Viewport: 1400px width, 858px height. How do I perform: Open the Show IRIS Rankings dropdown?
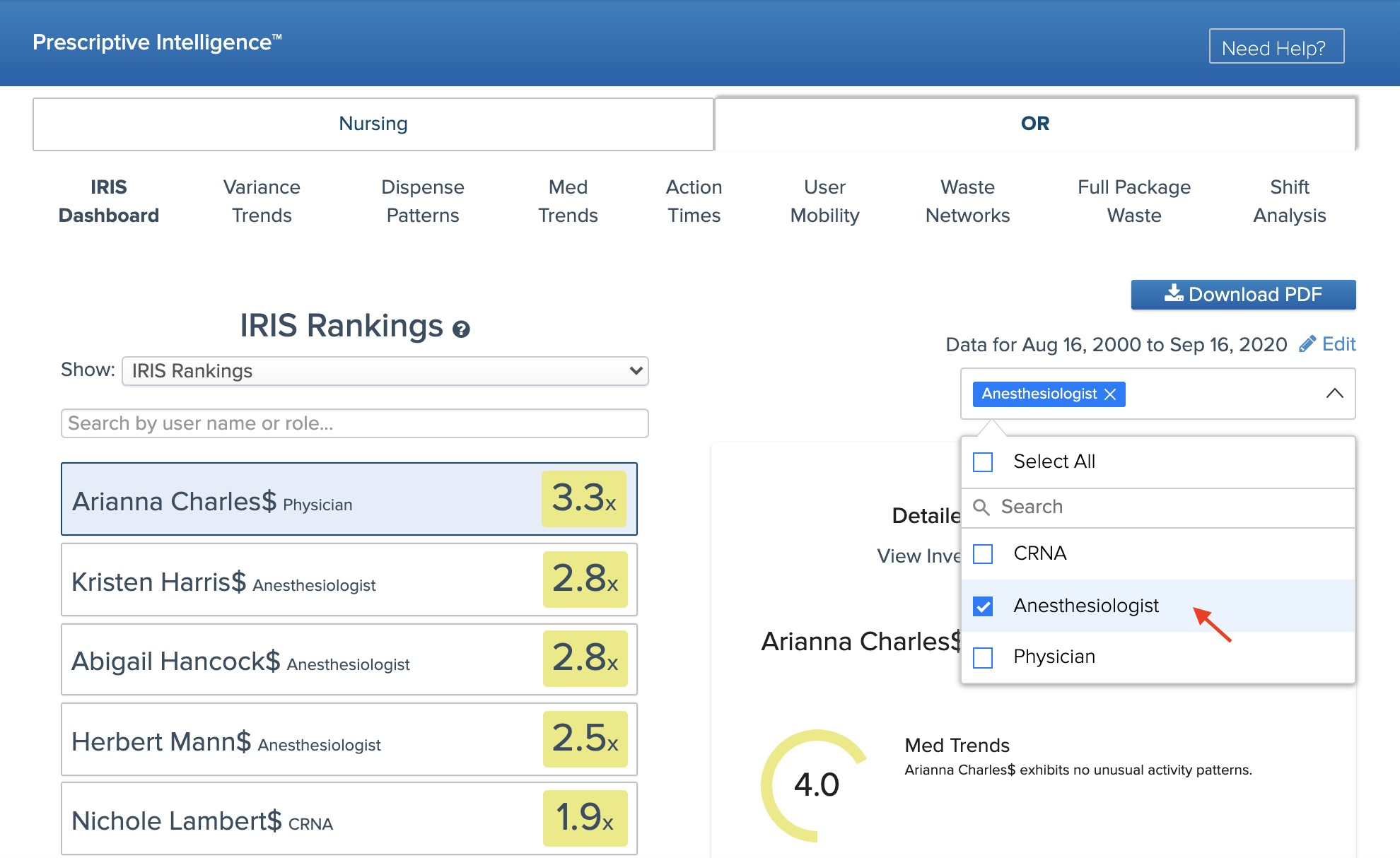tap(385, 371)
